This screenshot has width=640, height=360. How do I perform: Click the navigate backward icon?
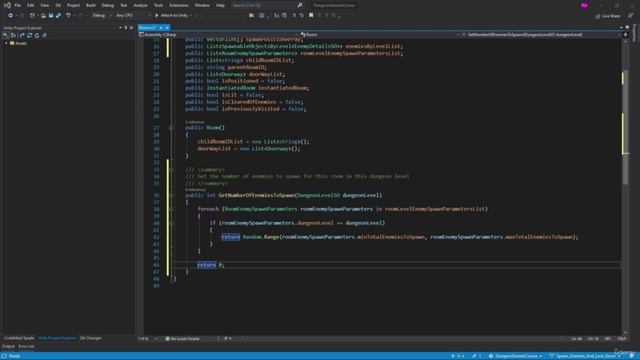[x=11, y=16]
